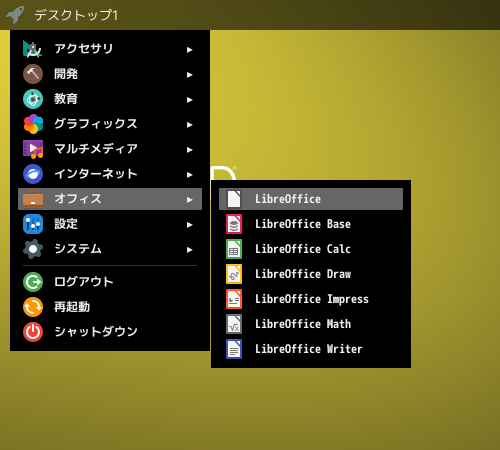Expand the システム submenu arrow

(x=189, y=250)
